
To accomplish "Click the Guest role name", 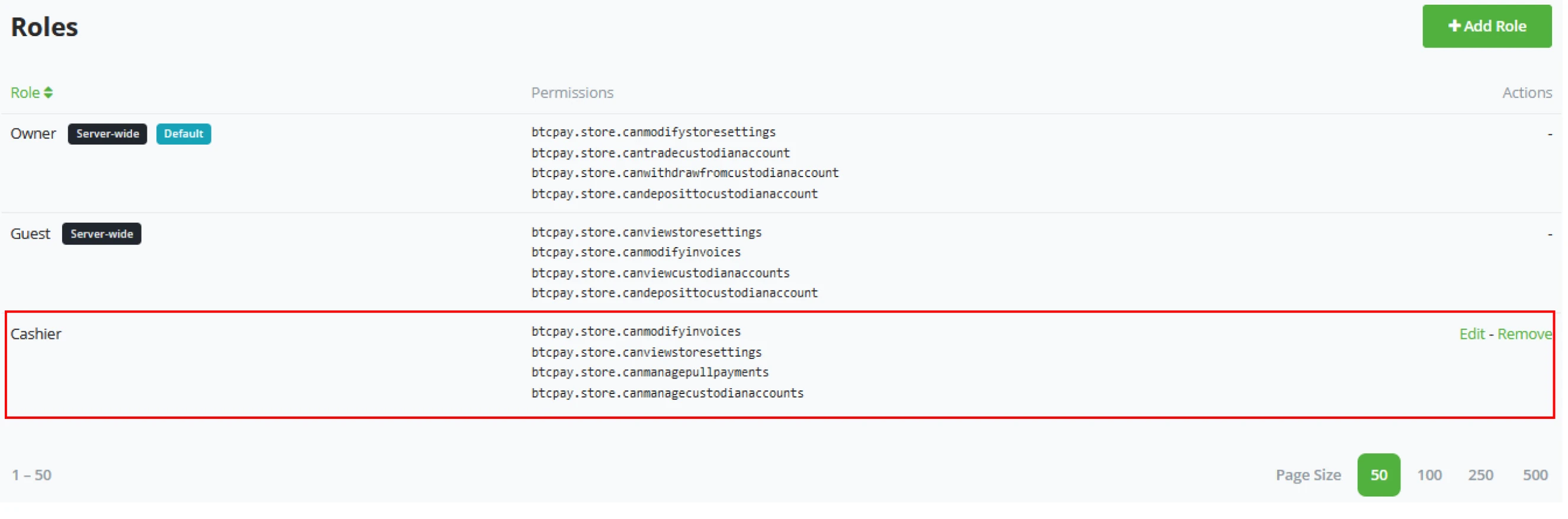I will (30, 234).
